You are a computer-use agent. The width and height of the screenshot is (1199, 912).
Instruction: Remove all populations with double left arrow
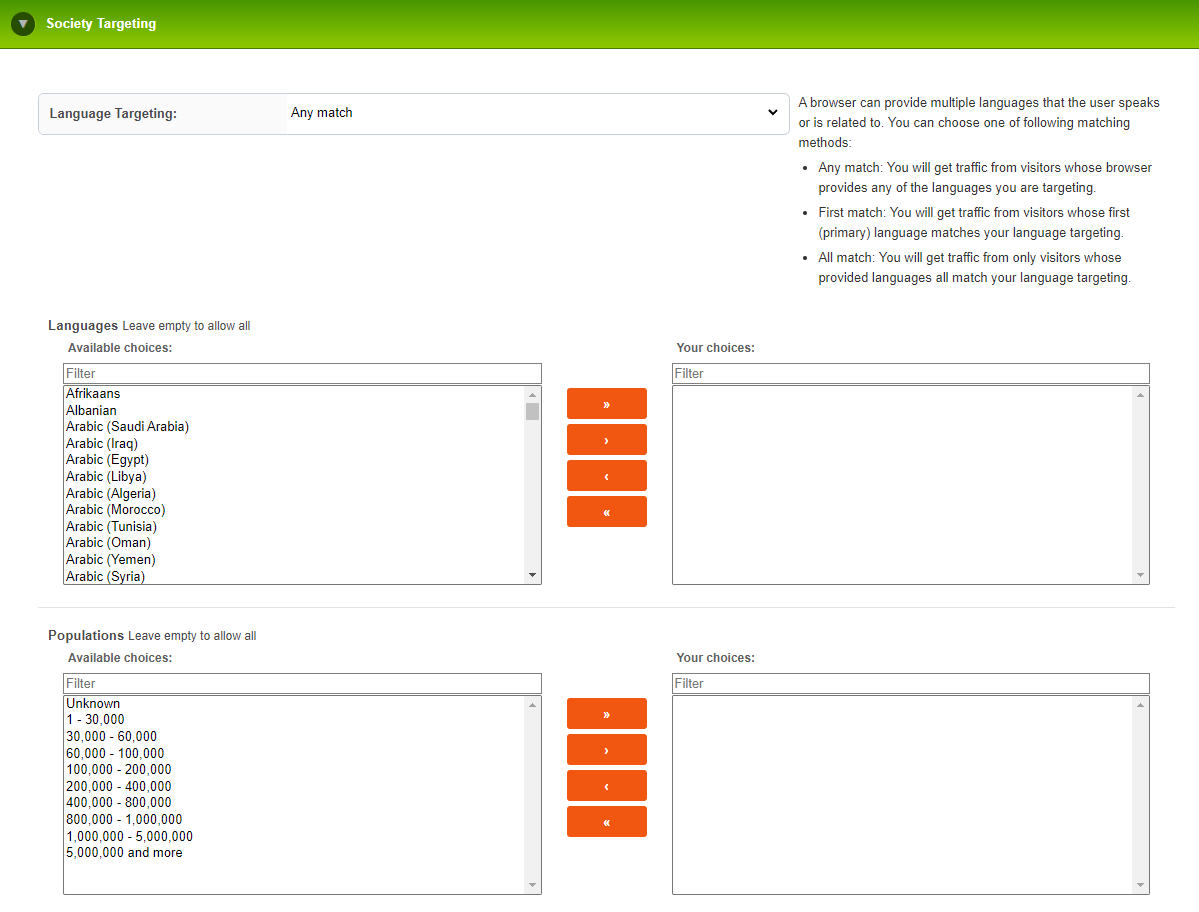[x=606, y=821]
